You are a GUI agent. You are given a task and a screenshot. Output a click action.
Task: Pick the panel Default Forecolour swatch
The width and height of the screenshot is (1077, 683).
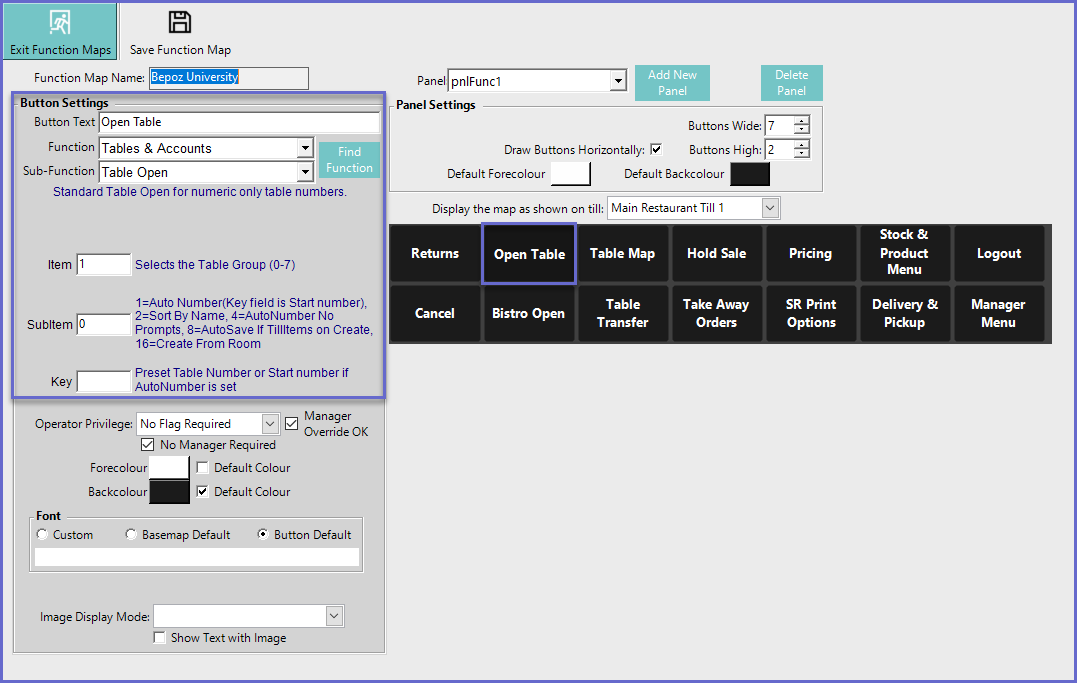[x=570, y=174]
